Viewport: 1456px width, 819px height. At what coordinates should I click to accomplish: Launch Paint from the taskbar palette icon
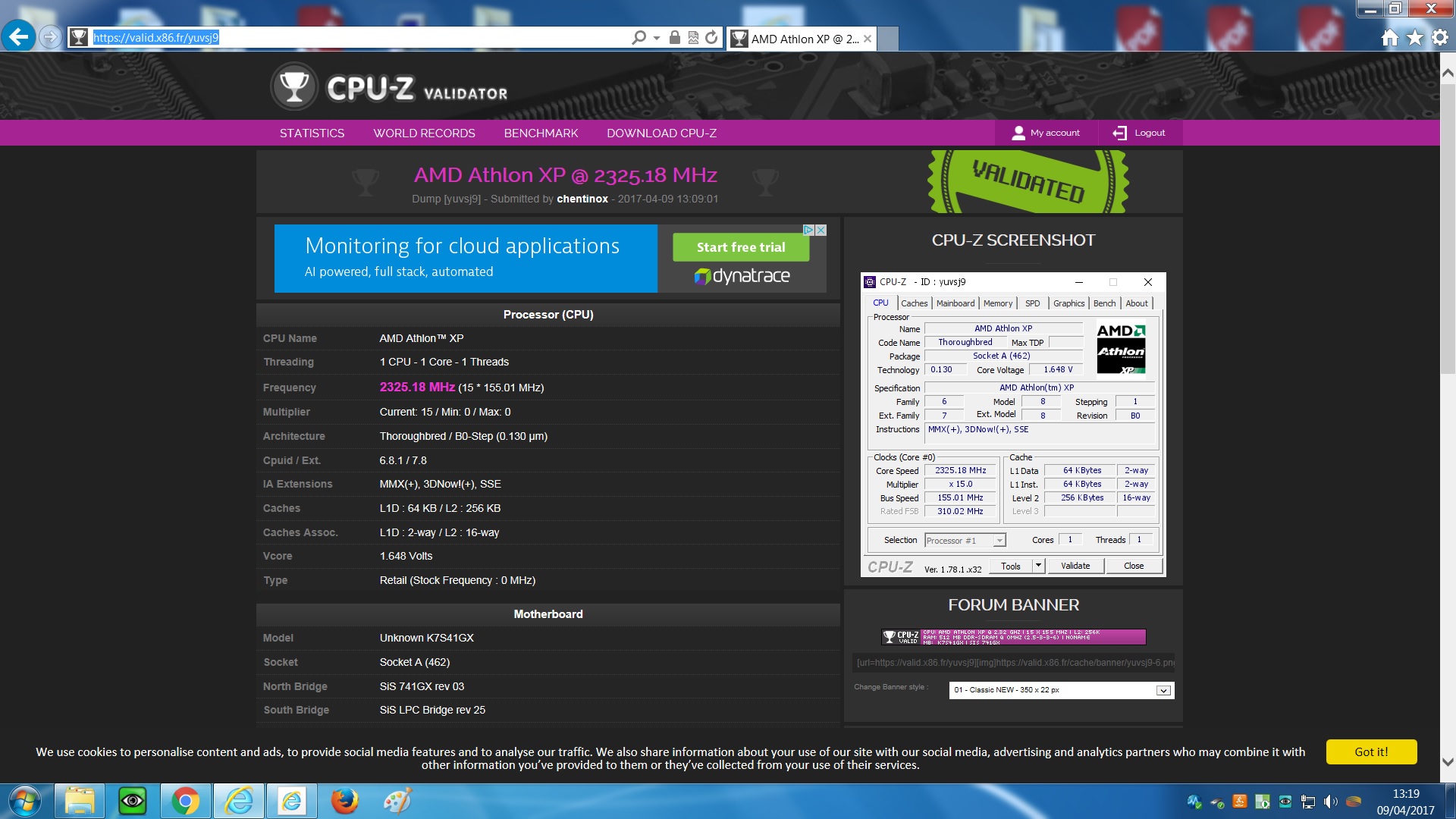(x=397, y=801)
